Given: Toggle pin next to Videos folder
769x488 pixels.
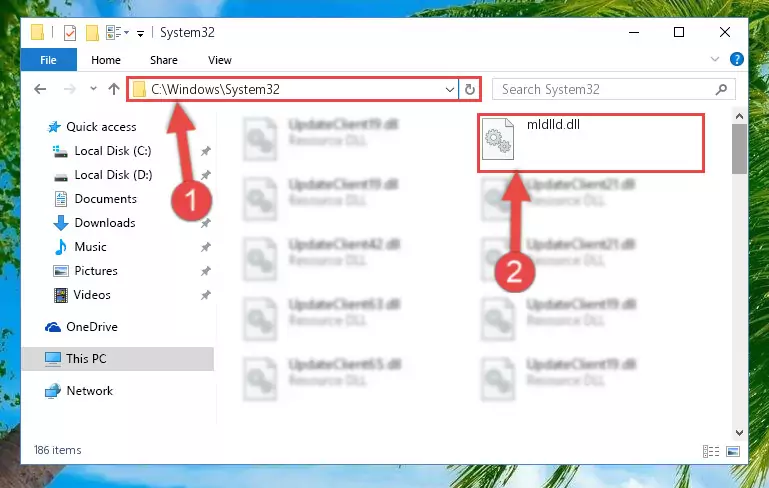Looking at the screenshot, I should [205, 295].
